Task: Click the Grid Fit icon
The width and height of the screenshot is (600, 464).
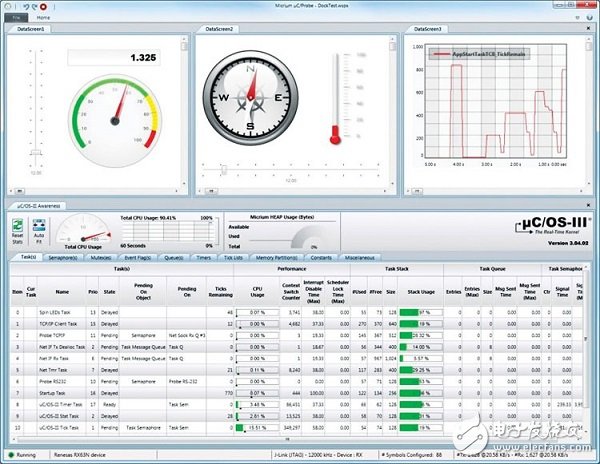Action: click(x=40, y=229)
